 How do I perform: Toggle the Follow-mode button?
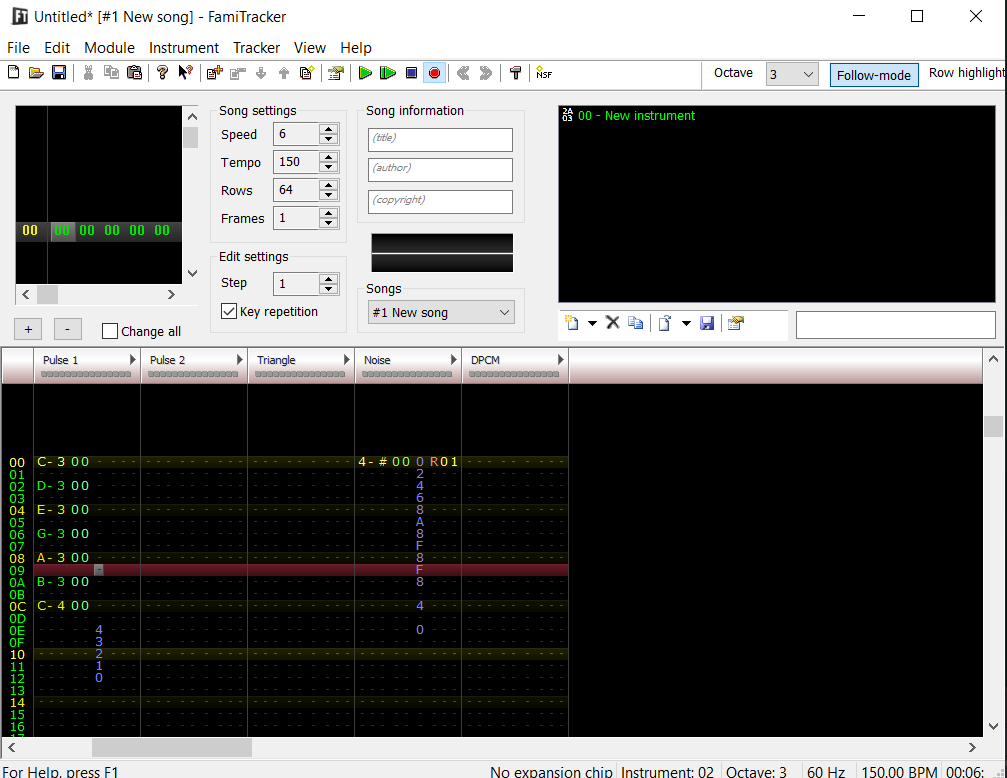point(873,75)
